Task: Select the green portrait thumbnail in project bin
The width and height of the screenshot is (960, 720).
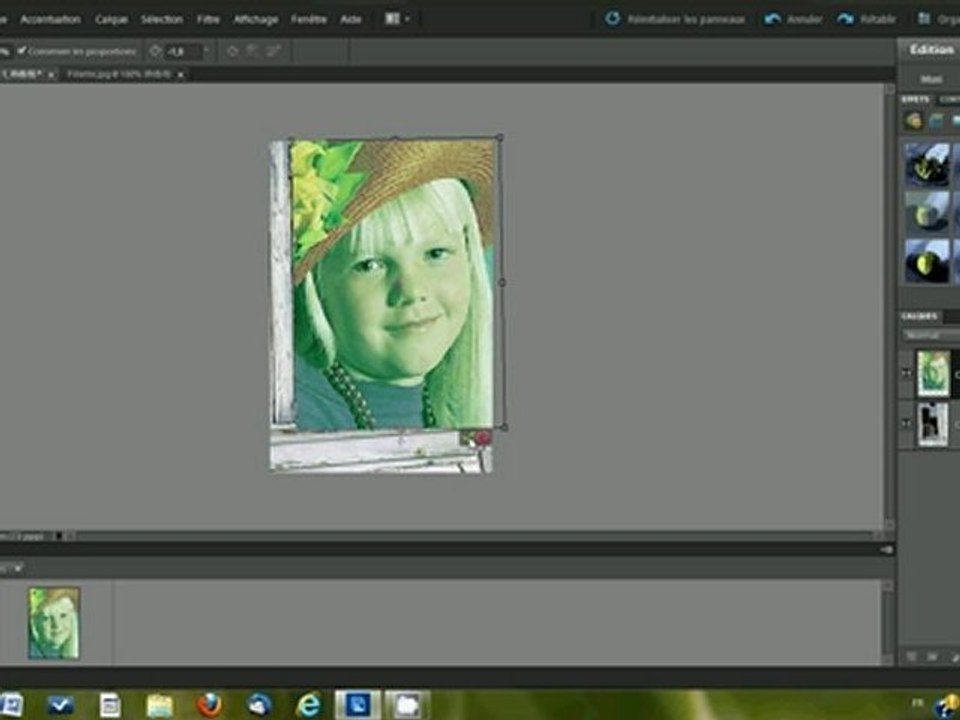Action: click(54, 623)
